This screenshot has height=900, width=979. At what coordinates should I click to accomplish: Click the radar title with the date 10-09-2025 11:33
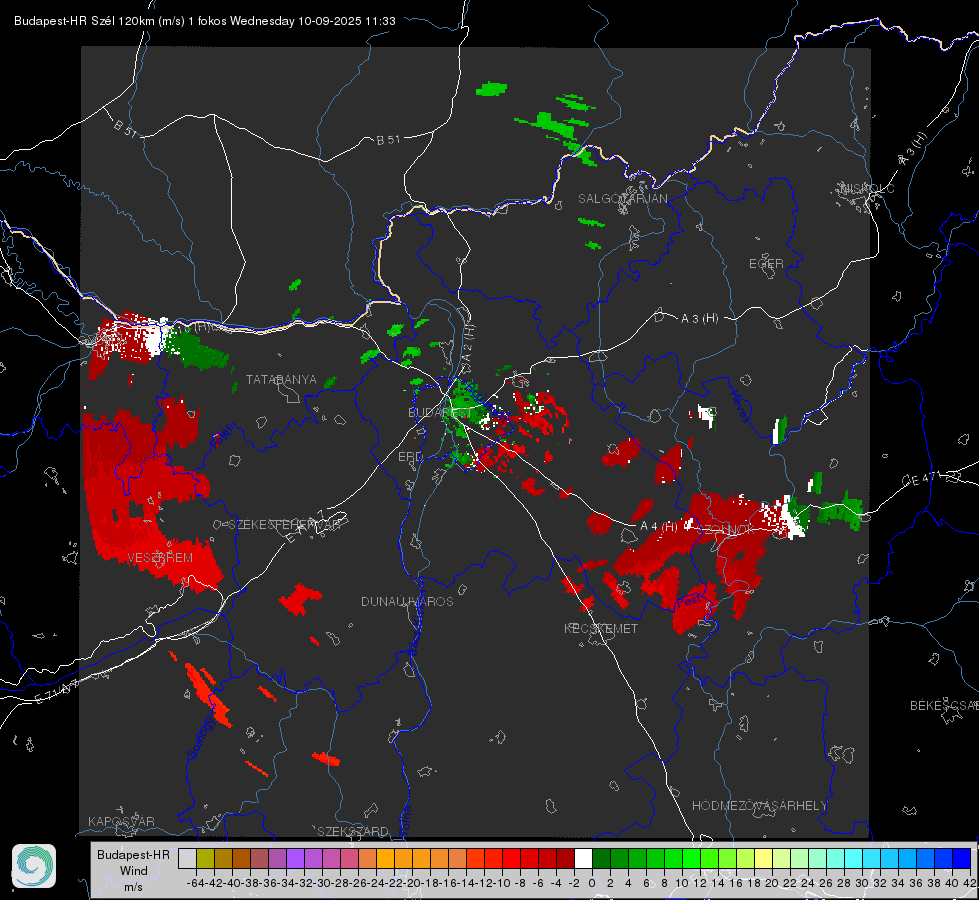point(205,21)
